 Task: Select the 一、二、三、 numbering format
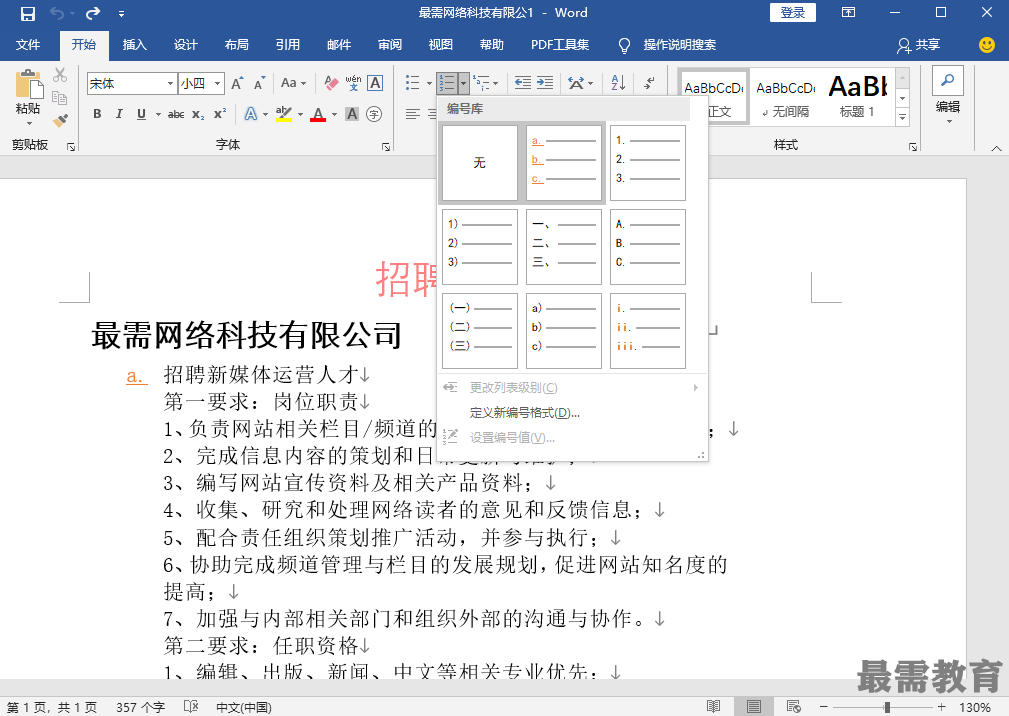pyautogui.click(x=564, y=247)
